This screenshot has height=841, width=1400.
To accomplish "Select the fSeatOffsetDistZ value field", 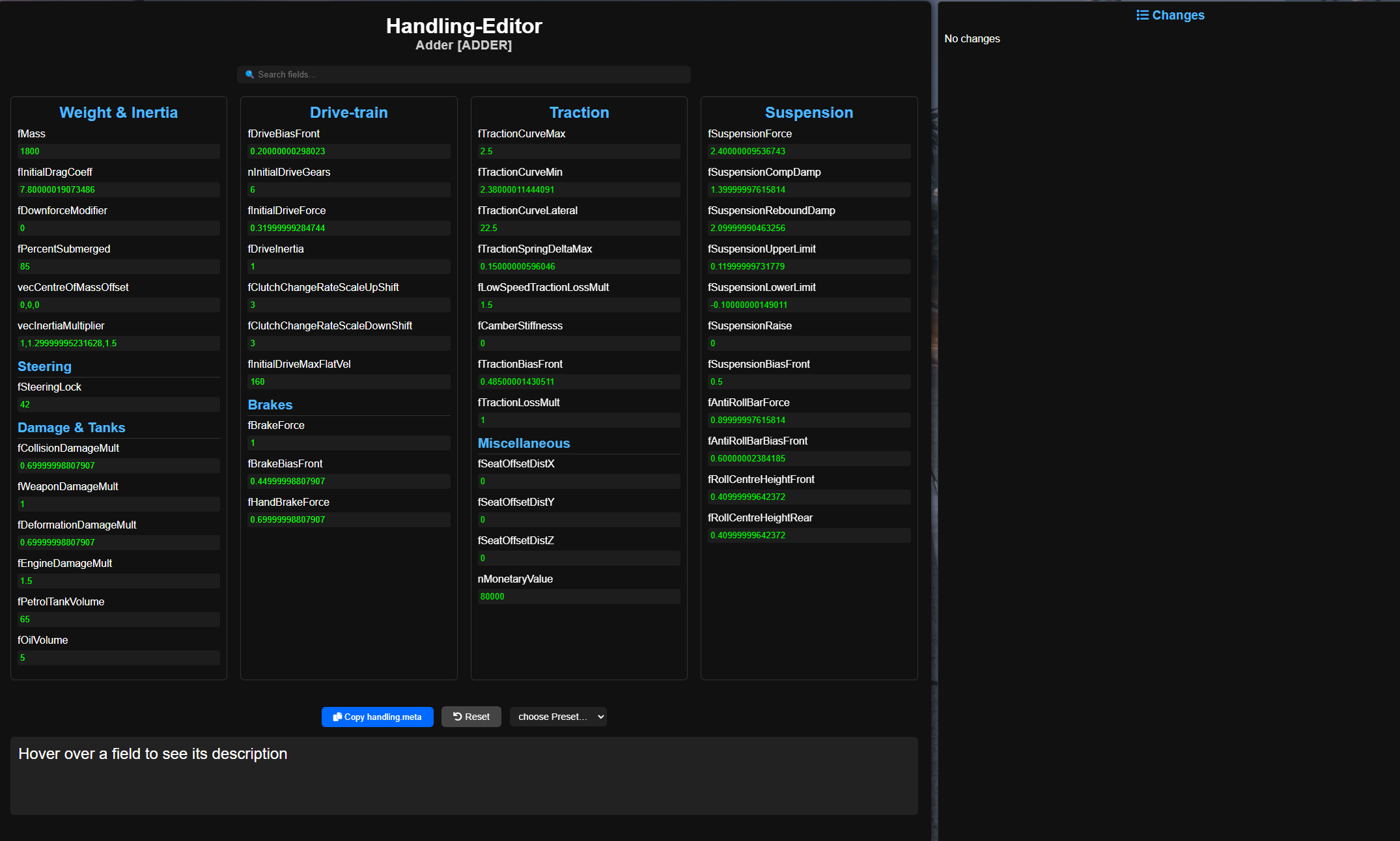I will coord(578,558).
